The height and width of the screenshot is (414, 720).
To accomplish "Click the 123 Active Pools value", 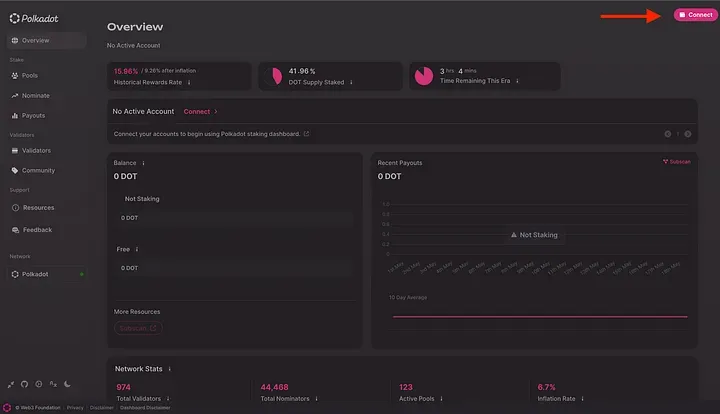I will pos(406,387).
